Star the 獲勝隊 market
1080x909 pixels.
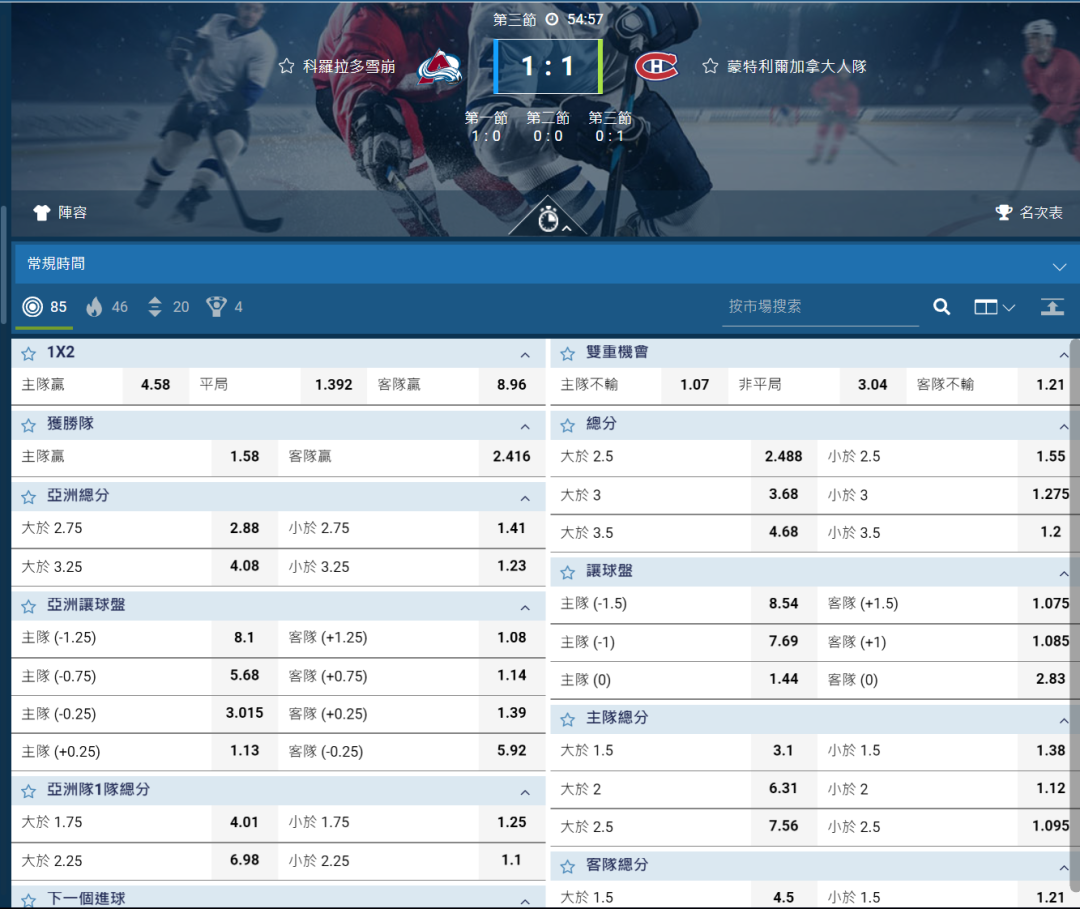[x=28, y=426]
